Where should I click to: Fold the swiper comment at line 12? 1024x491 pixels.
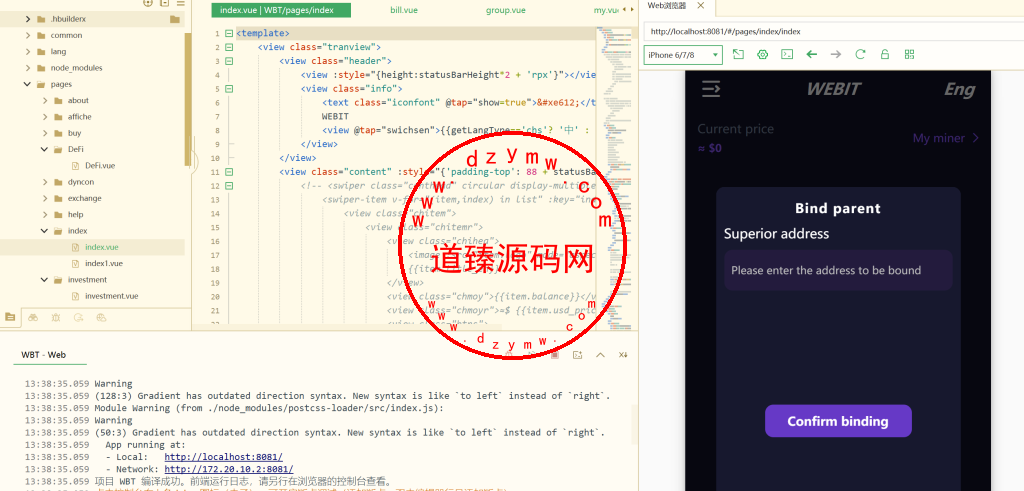pos(229,185)
